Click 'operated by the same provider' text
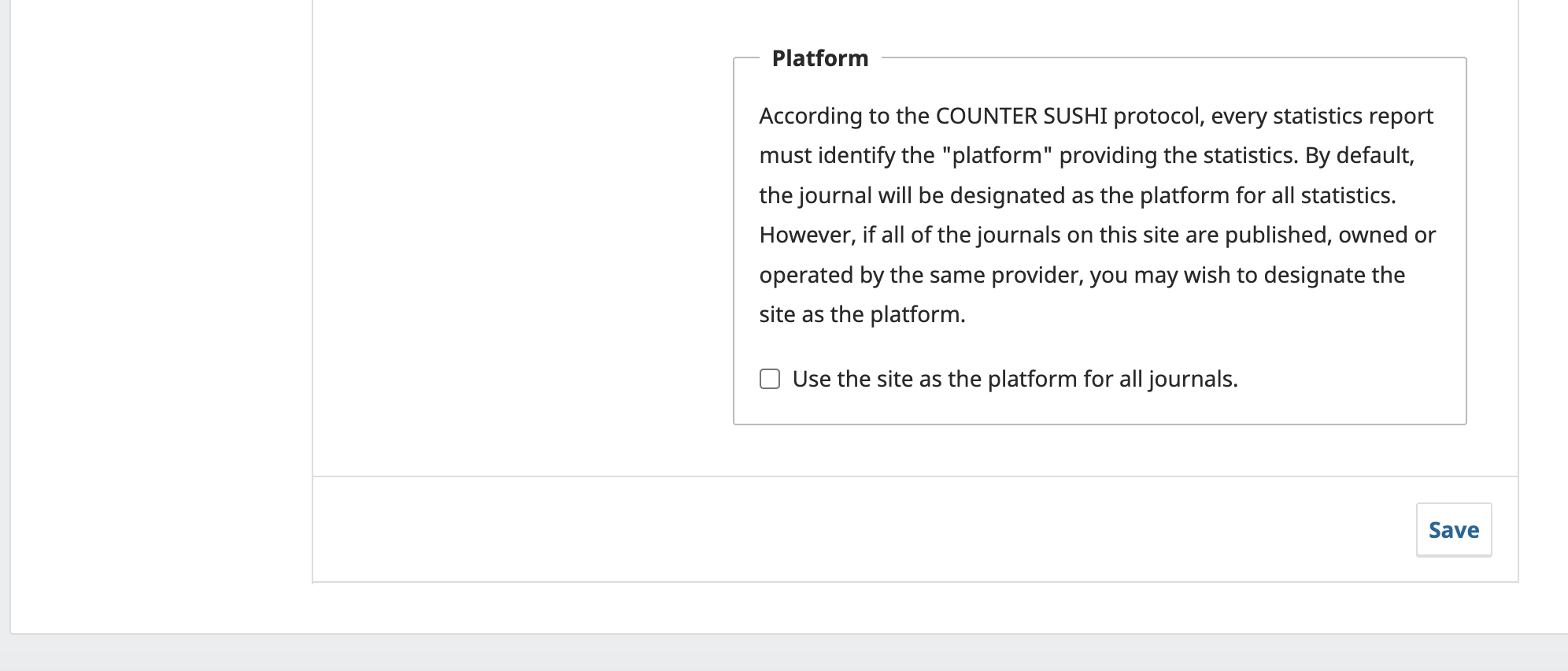Image resolution: width=1568 pixels, height=671 pixels. (913, 275)
